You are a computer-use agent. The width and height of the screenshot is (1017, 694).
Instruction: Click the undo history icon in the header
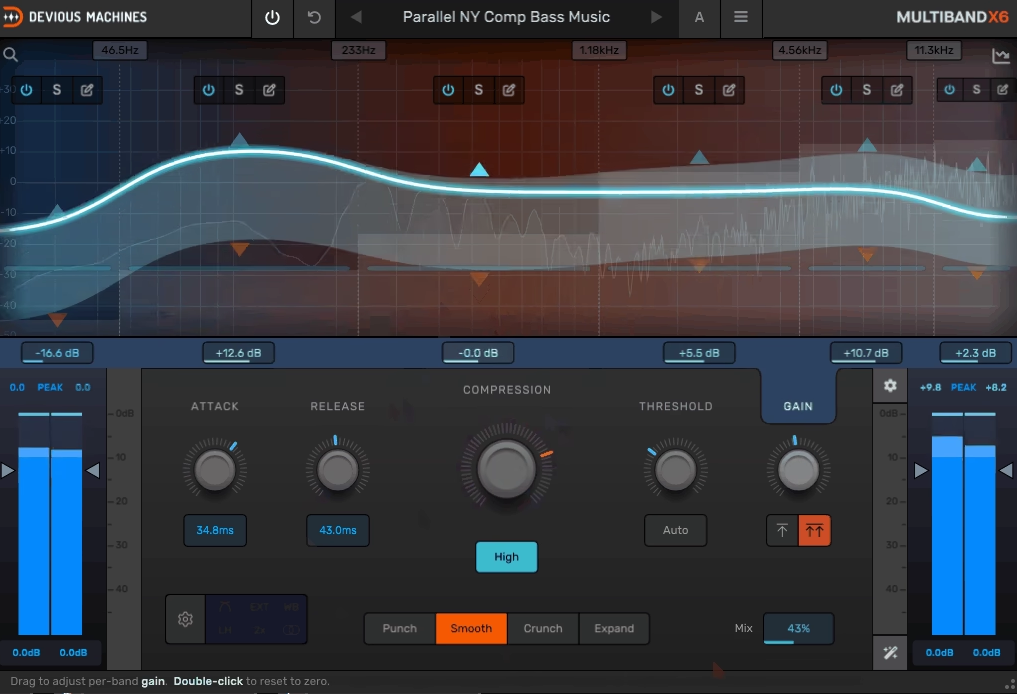pyautogui.click(x=314, y=17)
